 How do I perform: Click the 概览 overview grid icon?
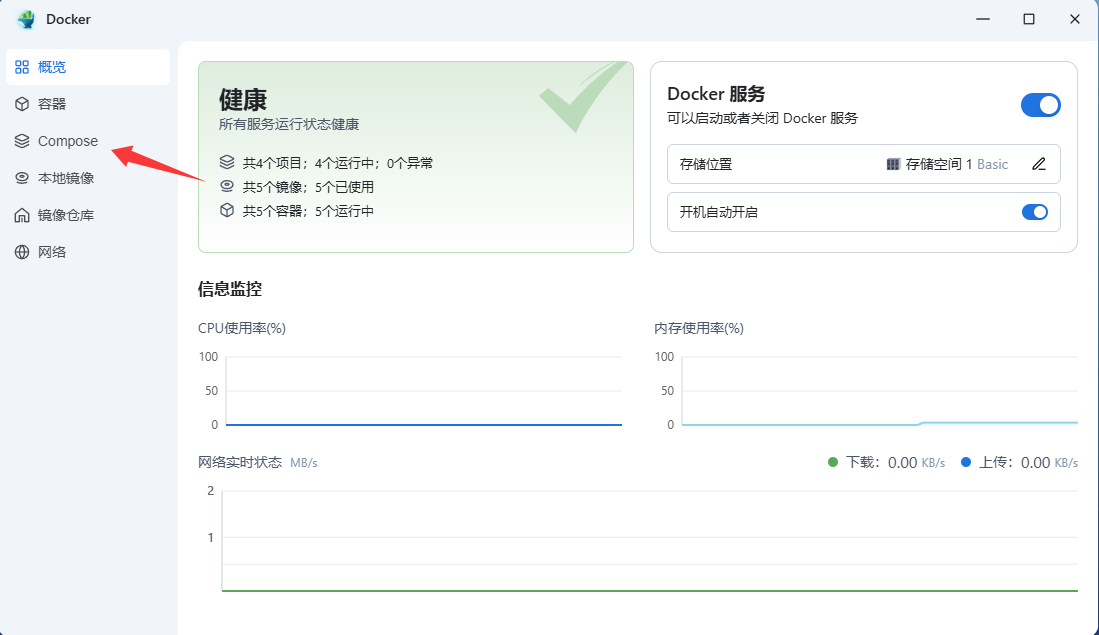pyautogui.click(x=22, y=67)
